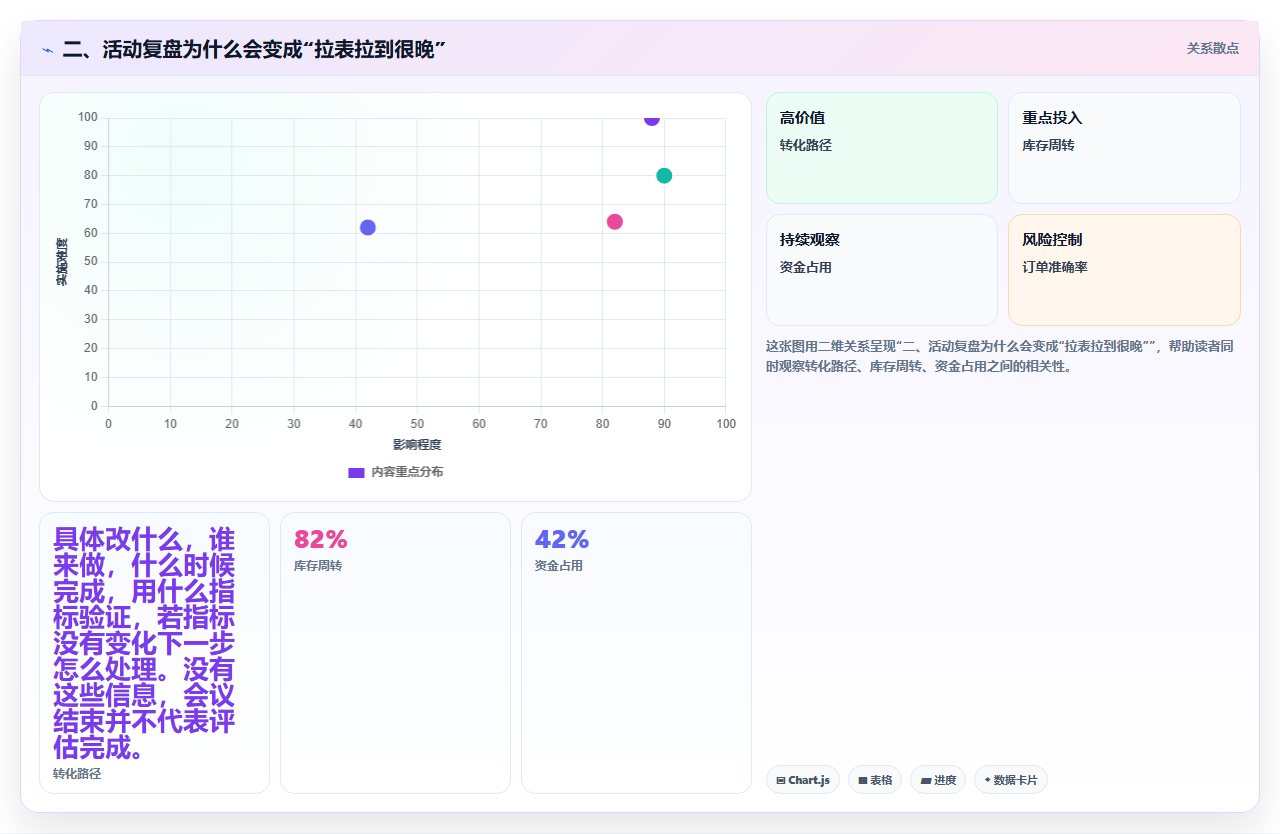This screenshot has width=1280, height=834.
Task: Toggle the 内容重点分布 legend swatch
Action: pos(356,472)
